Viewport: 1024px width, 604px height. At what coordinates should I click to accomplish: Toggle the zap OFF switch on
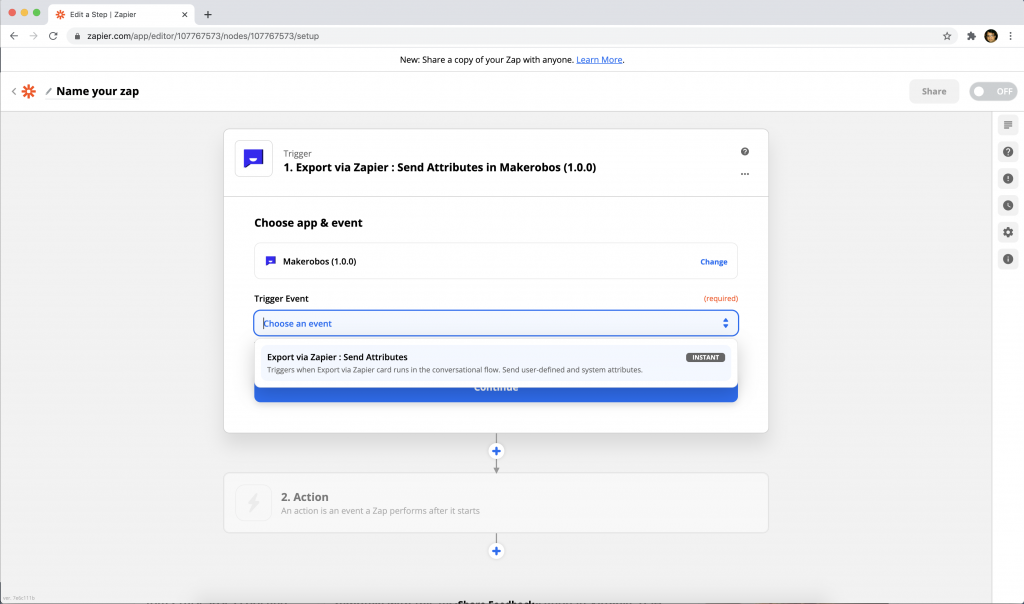[x=993, y=91]
